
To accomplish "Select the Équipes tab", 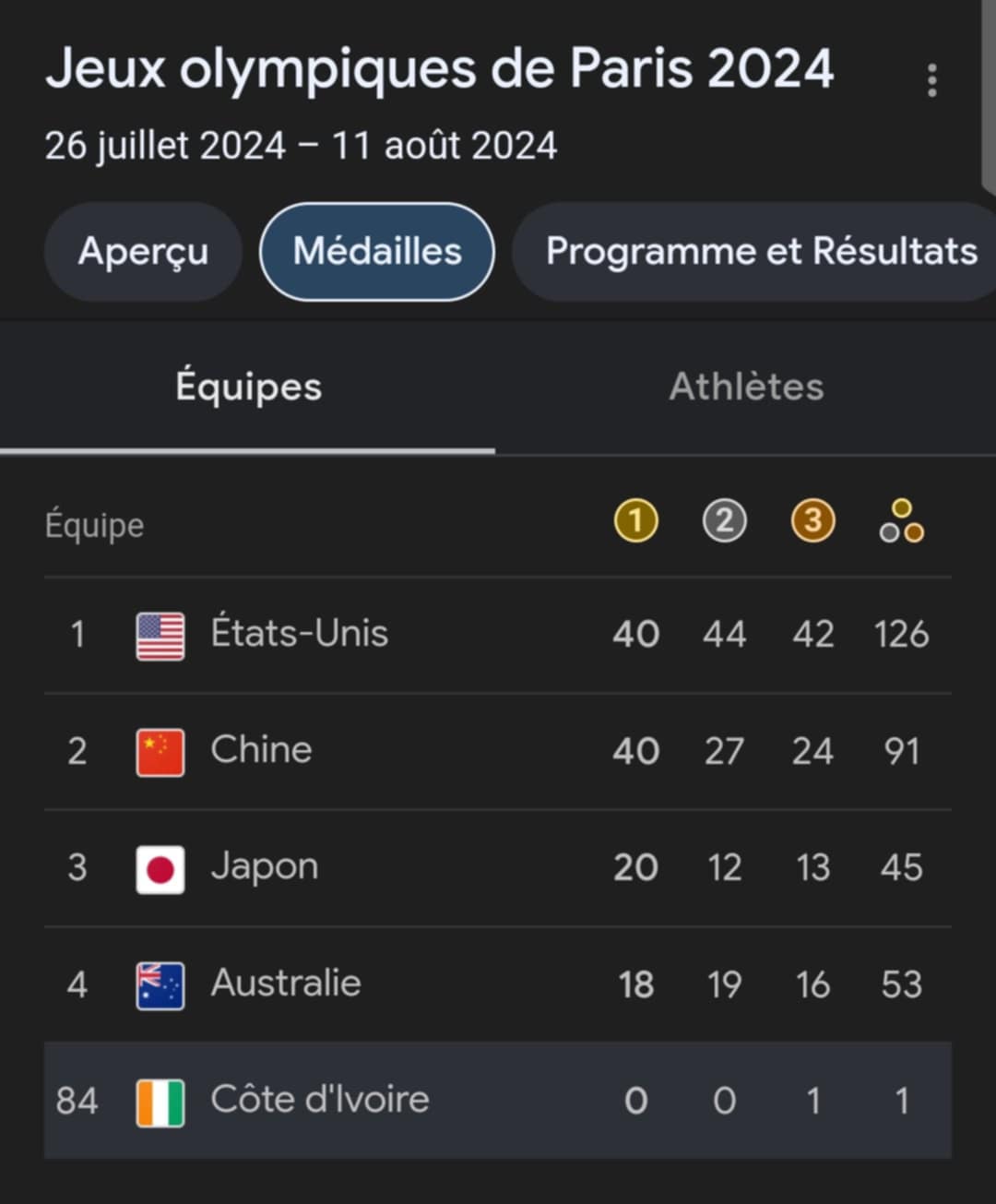I will pyautogui.click(x=248, y=387).
